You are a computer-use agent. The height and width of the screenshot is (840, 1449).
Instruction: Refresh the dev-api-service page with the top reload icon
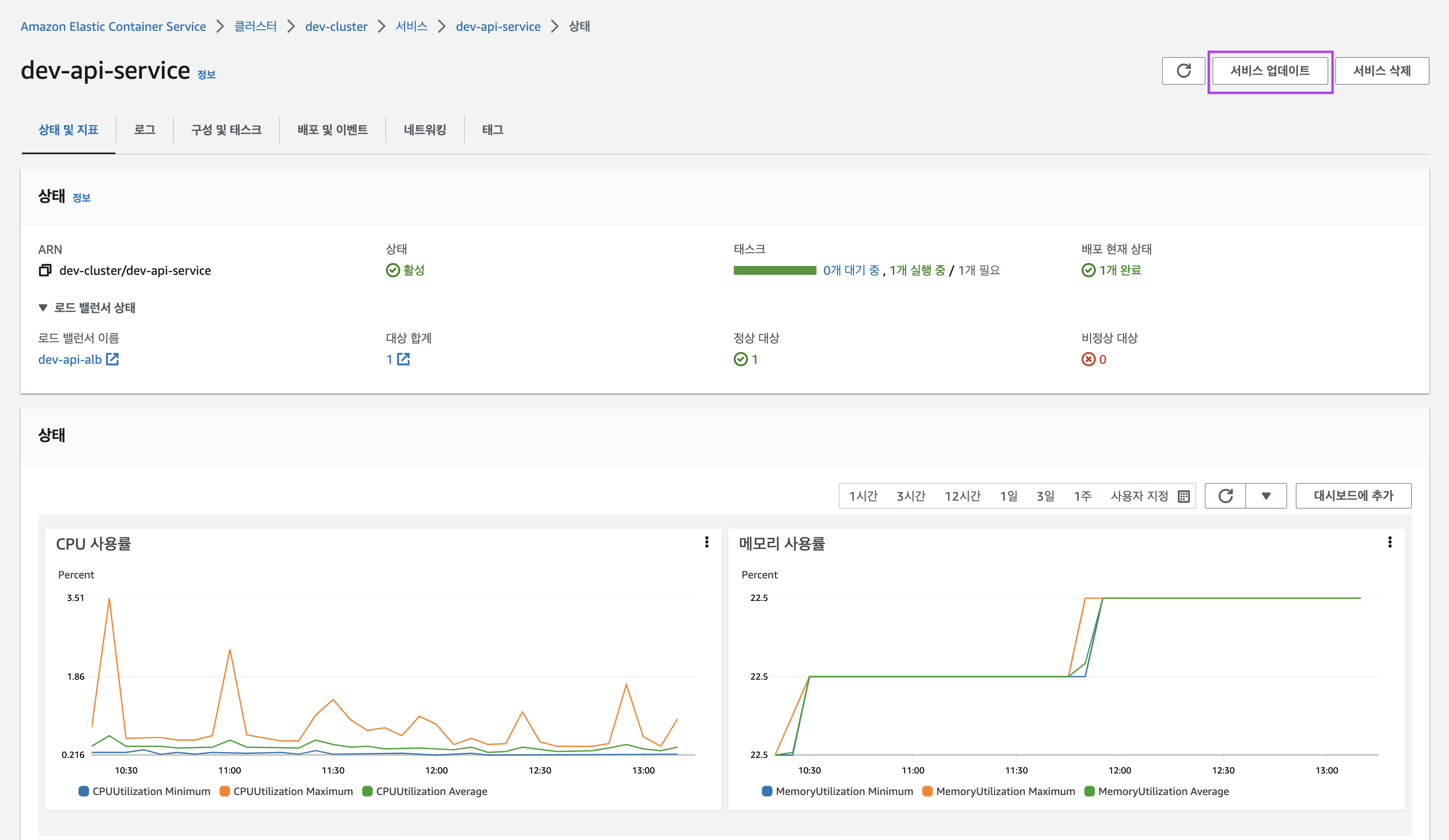[x=1183, y=71]
